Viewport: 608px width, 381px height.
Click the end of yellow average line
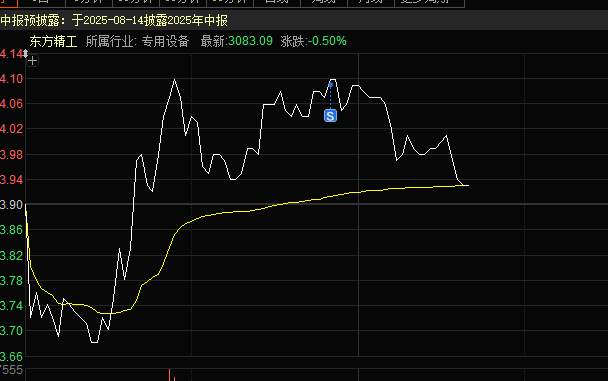(x=468, y=186)
